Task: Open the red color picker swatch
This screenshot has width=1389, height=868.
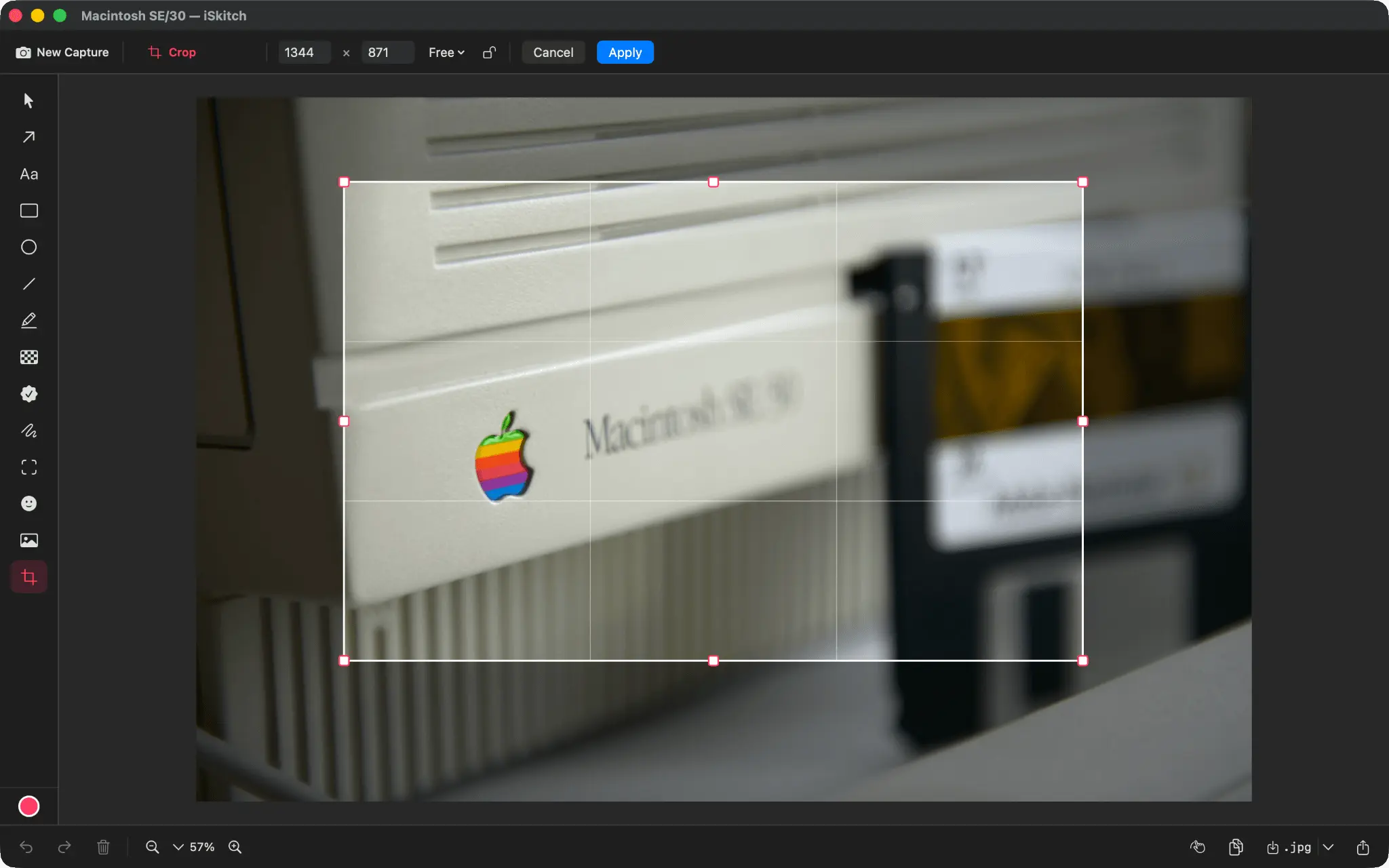Action: tap(28, 806)
